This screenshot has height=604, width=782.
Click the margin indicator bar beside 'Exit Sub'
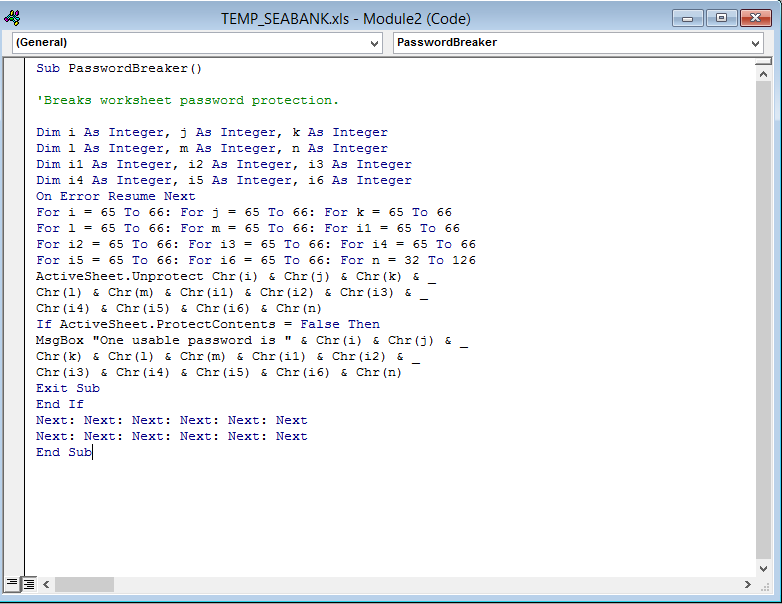point(14,388)
